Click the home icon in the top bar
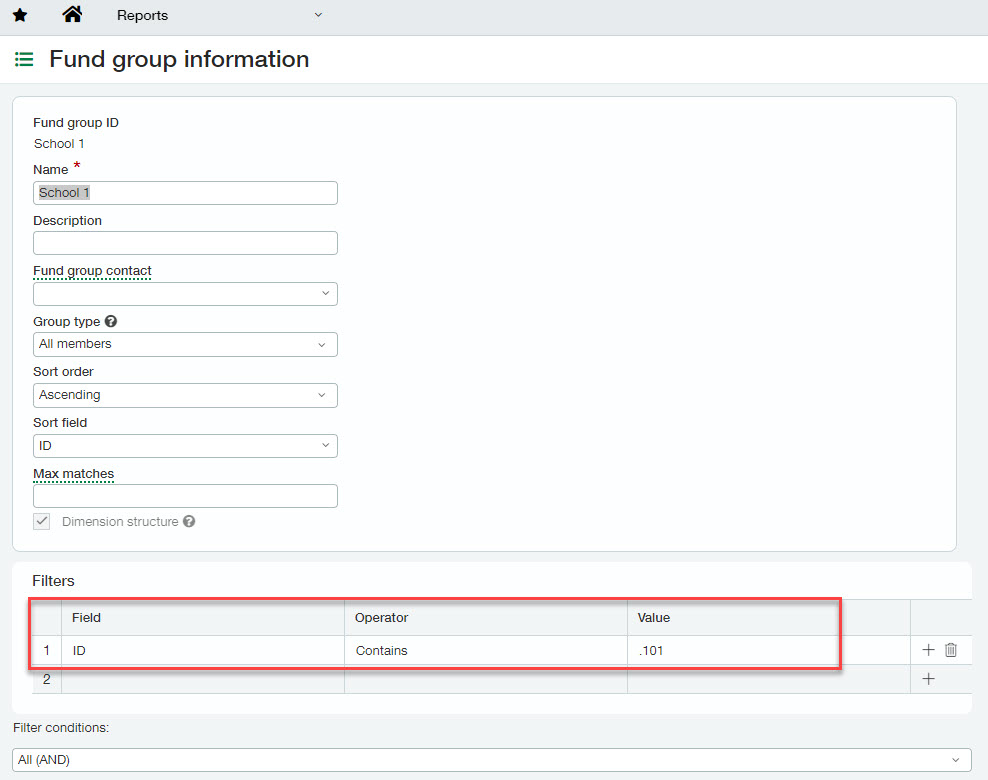The image size is (988, 780). click(x=69, y=15)
